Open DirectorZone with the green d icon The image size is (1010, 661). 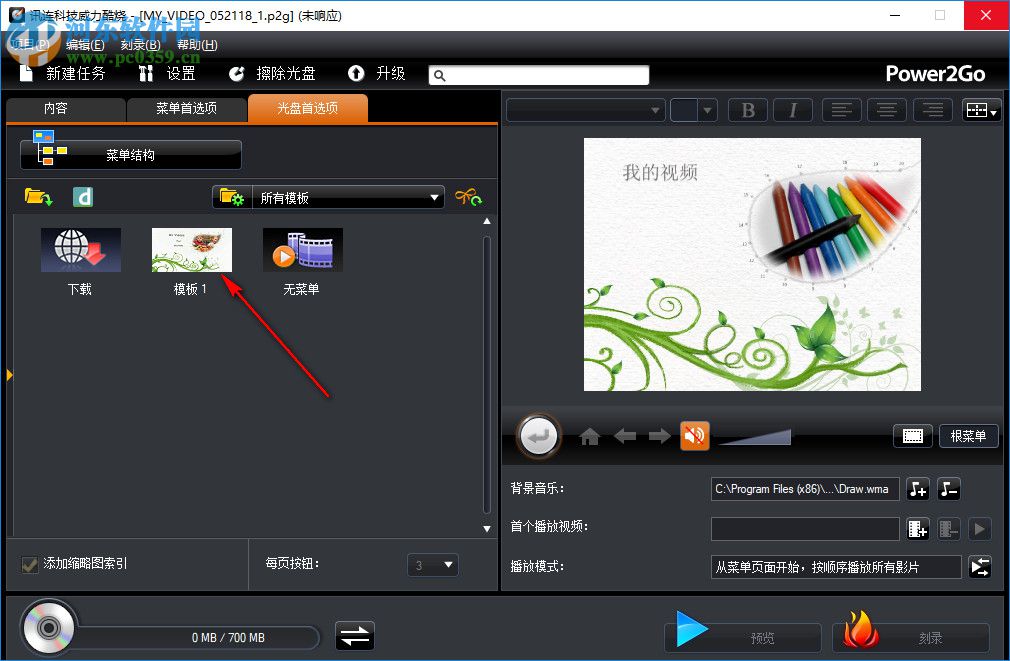click(x=83, y=197)
